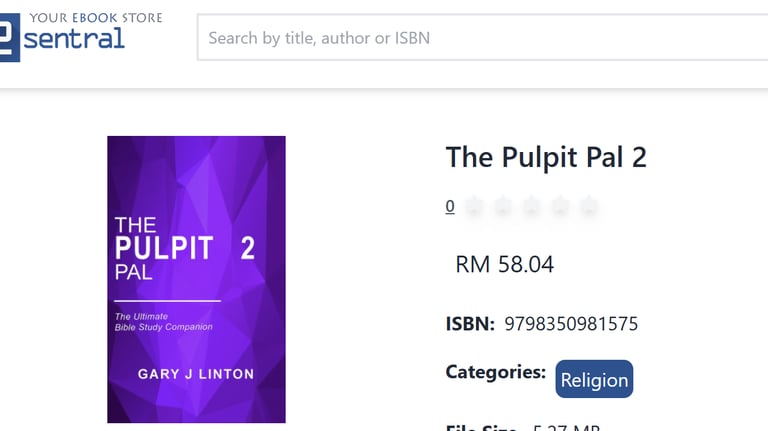The height and width of the screenshot is (431, 768).
Task: Click the first rating star
Action: [x=475, y=207]
